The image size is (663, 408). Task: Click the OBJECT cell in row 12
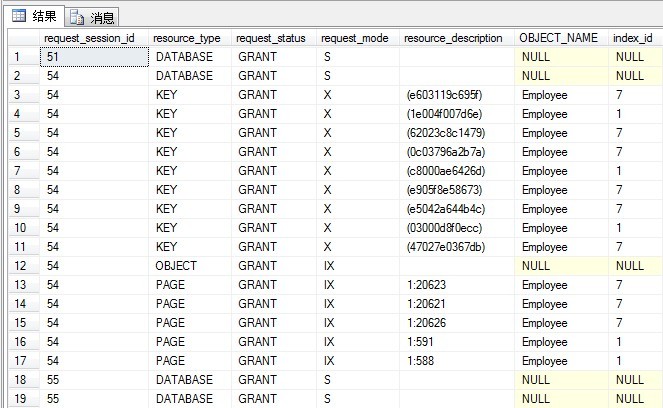click(176, 266)
